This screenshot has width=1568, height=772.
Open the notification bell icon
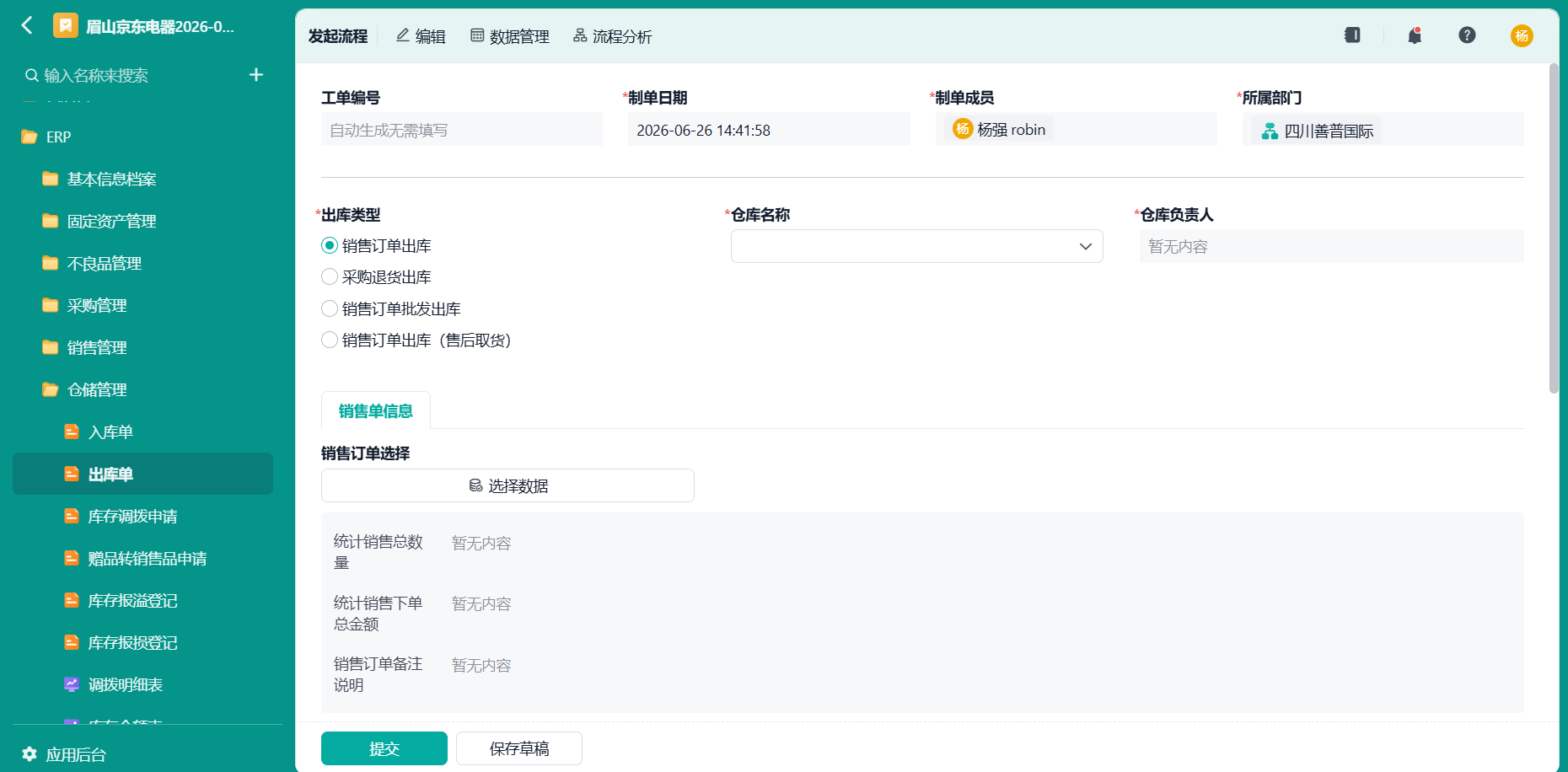point(1415,35)
